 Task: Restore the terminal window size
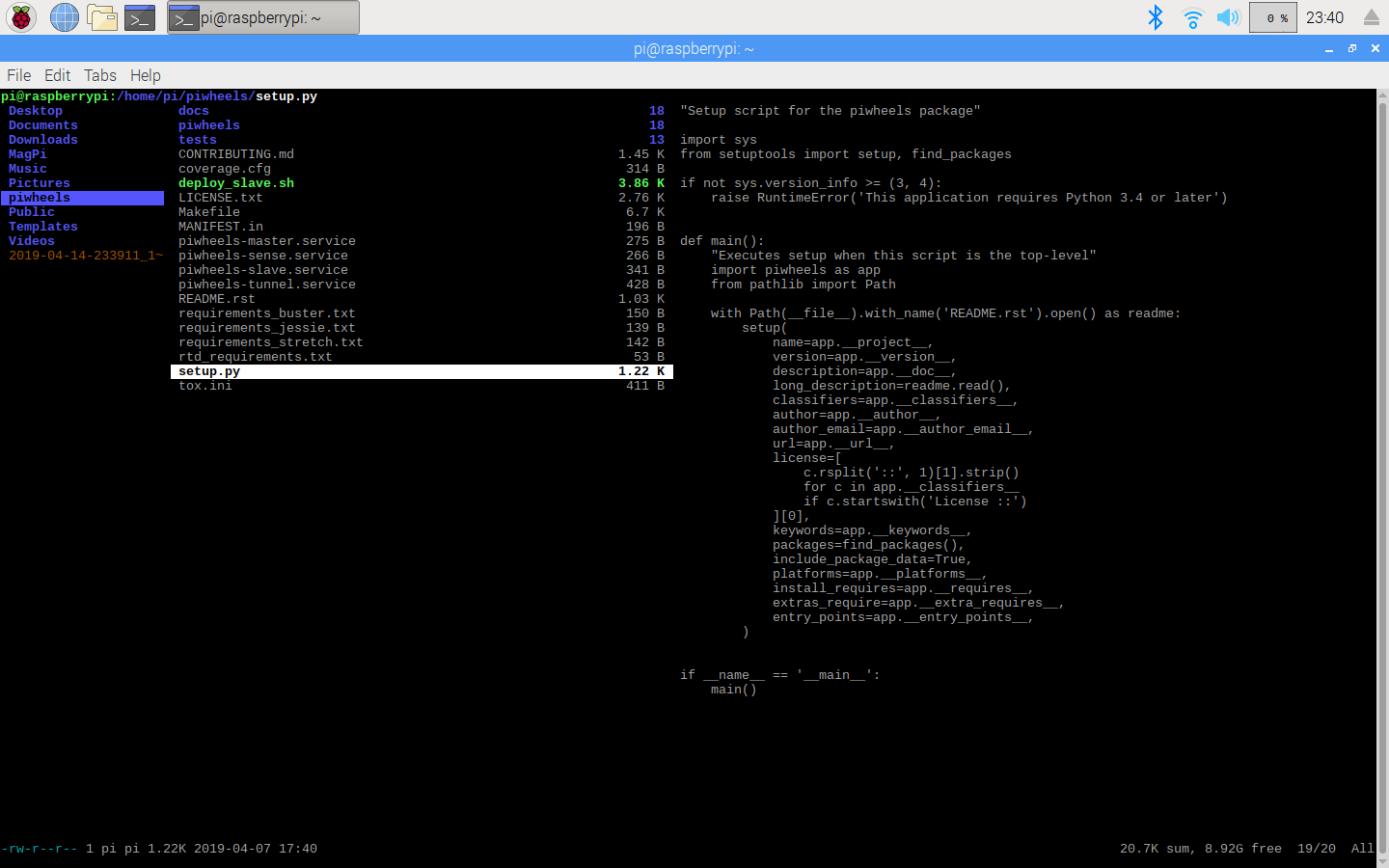[1352, 48]
